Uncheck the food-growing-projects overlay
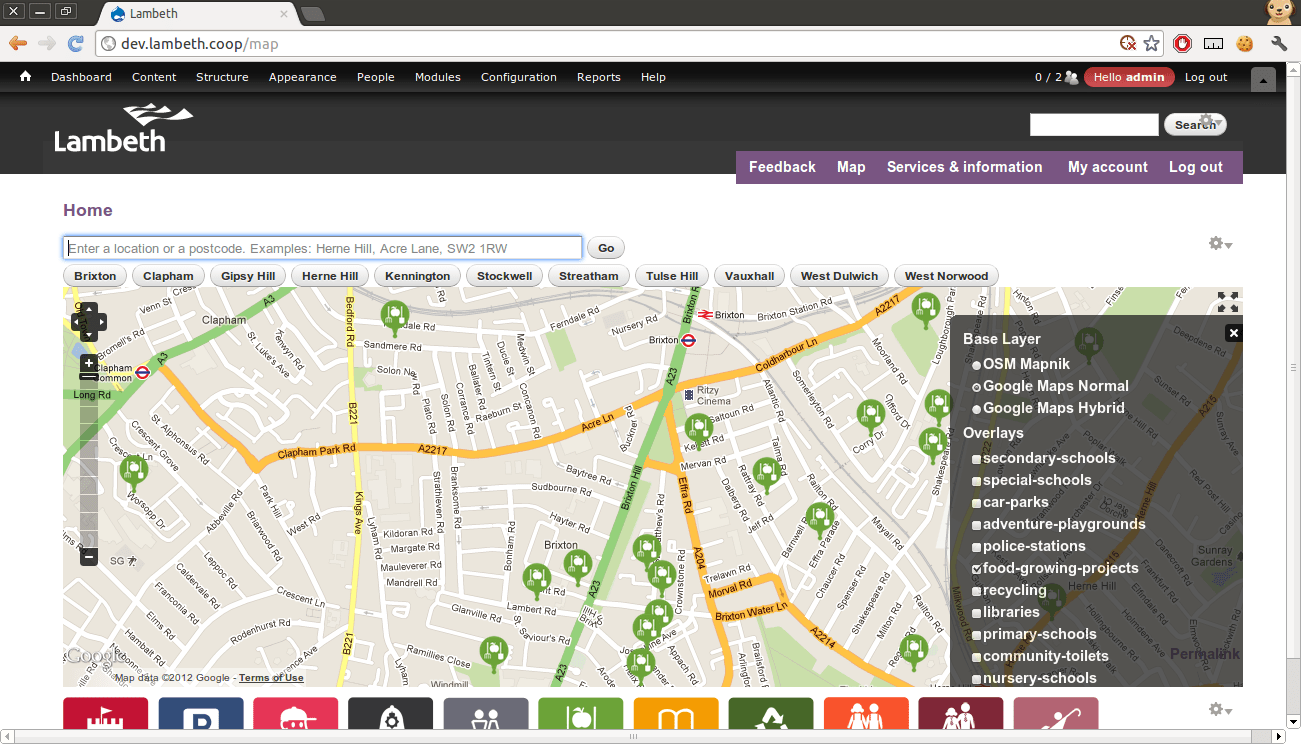 click(977, 569)
